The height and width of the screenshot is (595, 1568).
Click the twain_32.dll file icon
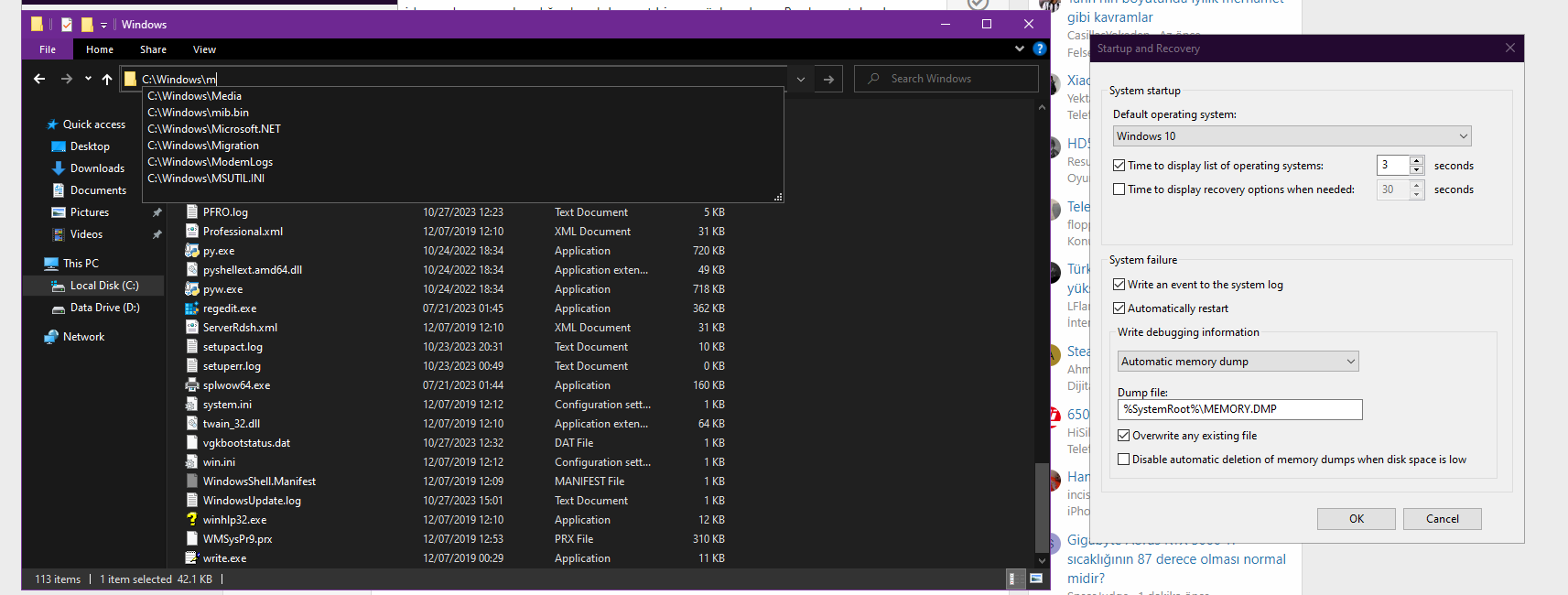[x=192, y=424]
